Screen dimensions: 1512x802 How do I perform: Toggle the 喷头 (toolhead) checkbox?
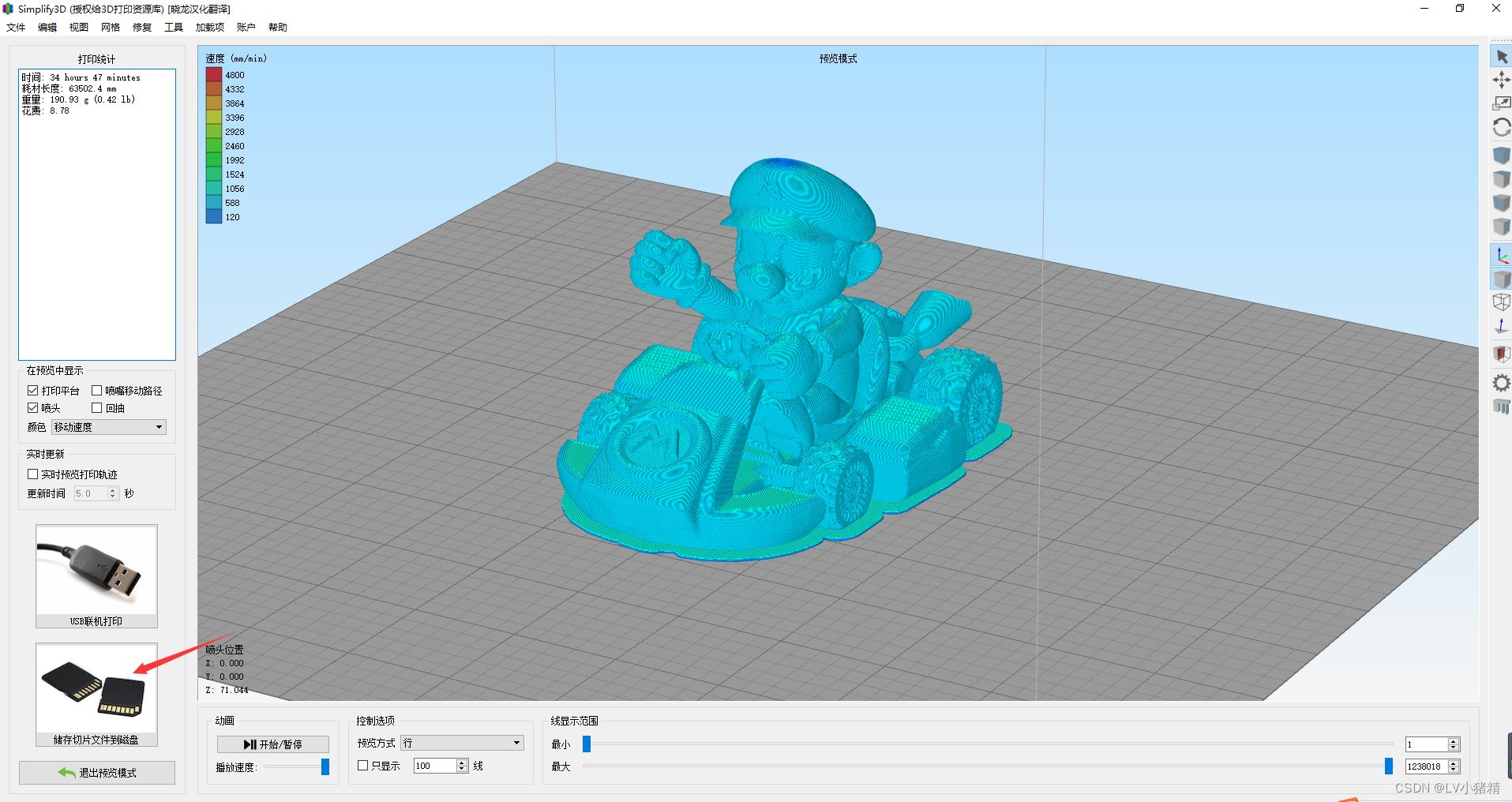(32, 408)
